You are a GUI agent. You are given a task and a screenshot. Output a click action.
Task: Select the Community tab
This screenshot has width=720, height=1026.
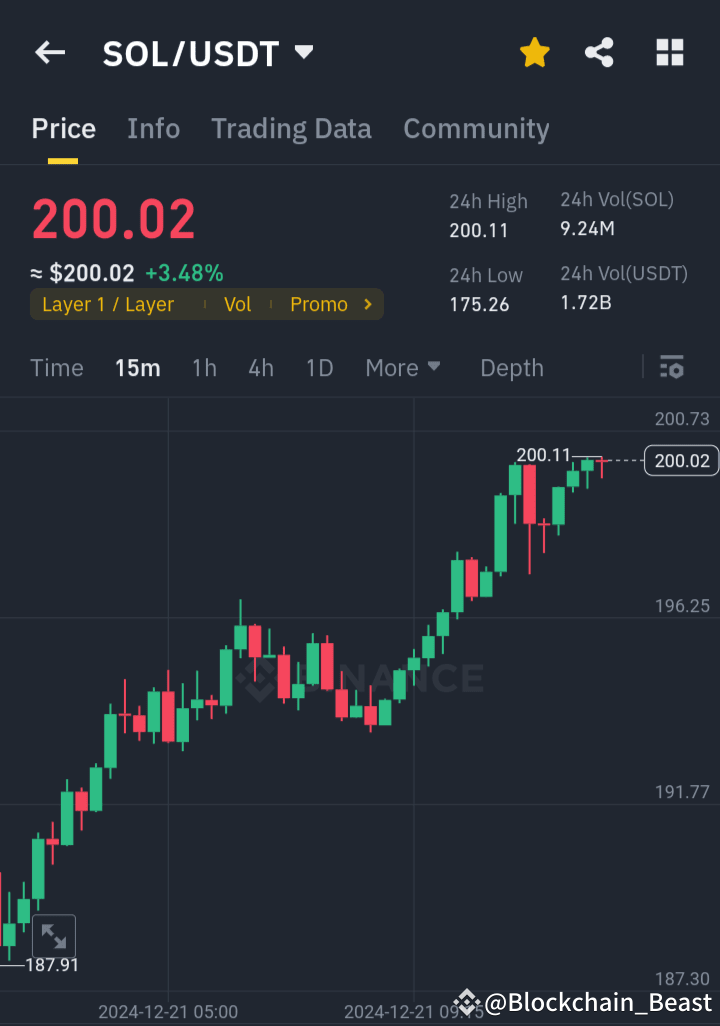pyautogui.click(x=476, y=128)
